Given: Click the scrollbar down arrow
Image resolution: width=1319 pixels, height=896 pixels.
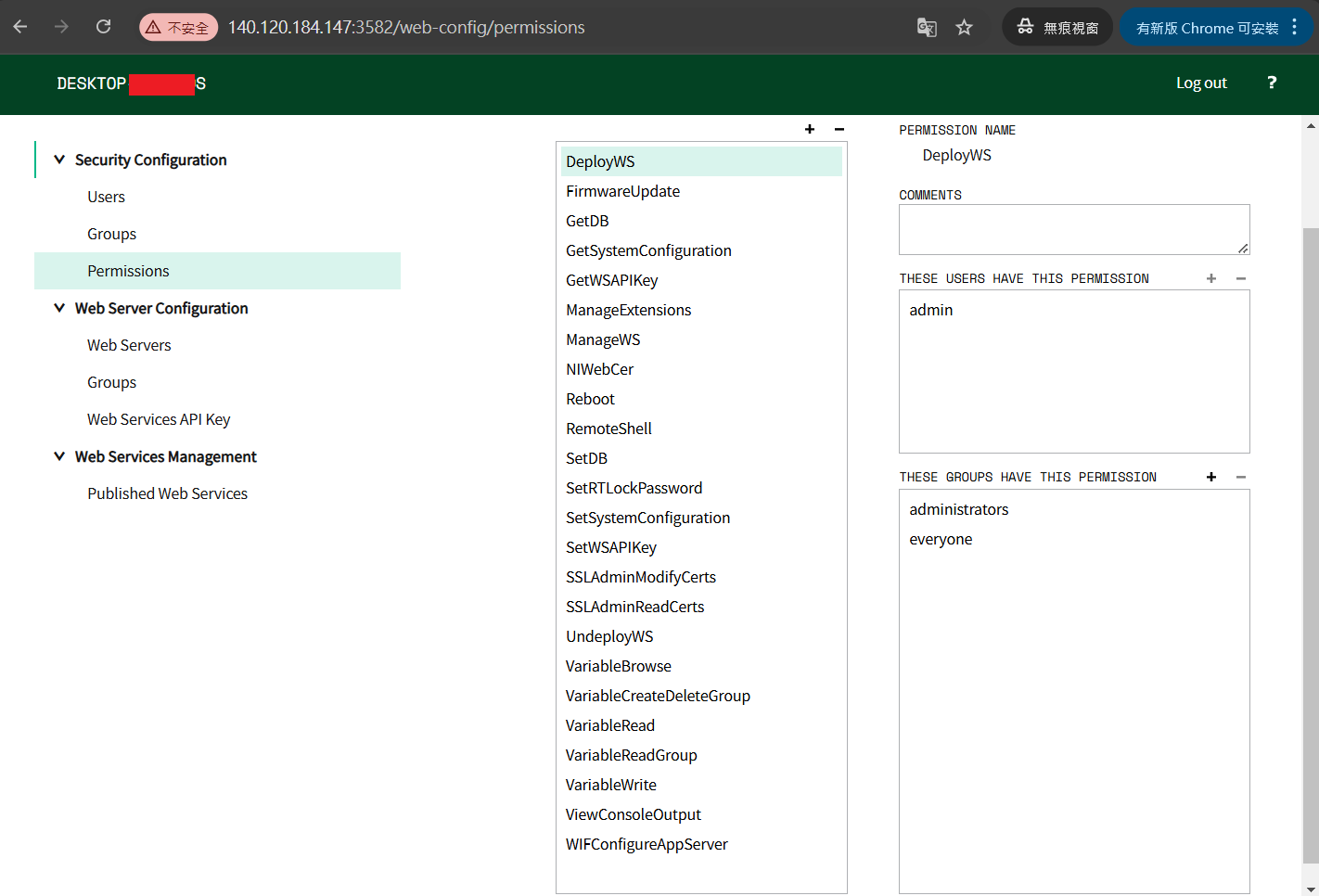Looking at the screenshot, I should (x=1311, y=889).
